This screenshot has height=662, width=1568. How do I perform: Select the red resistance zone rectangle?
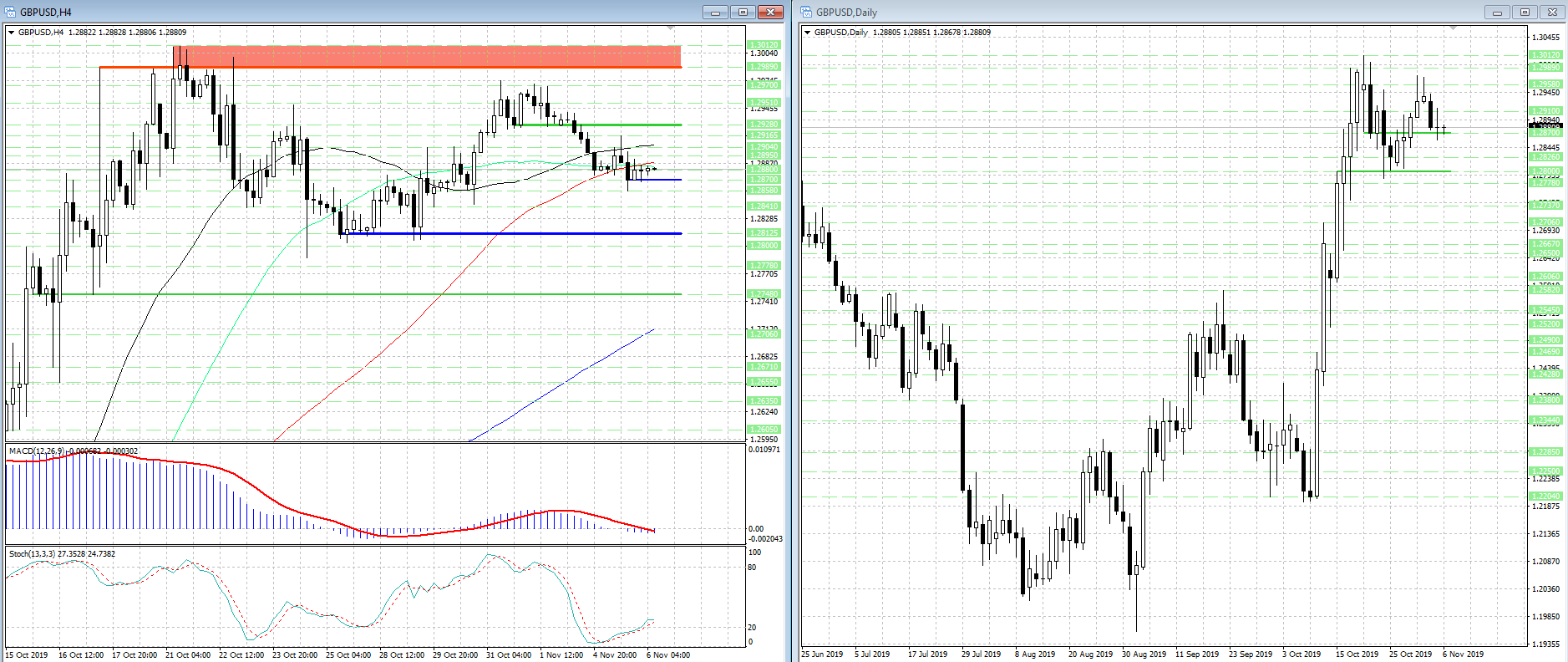point(427,57)
